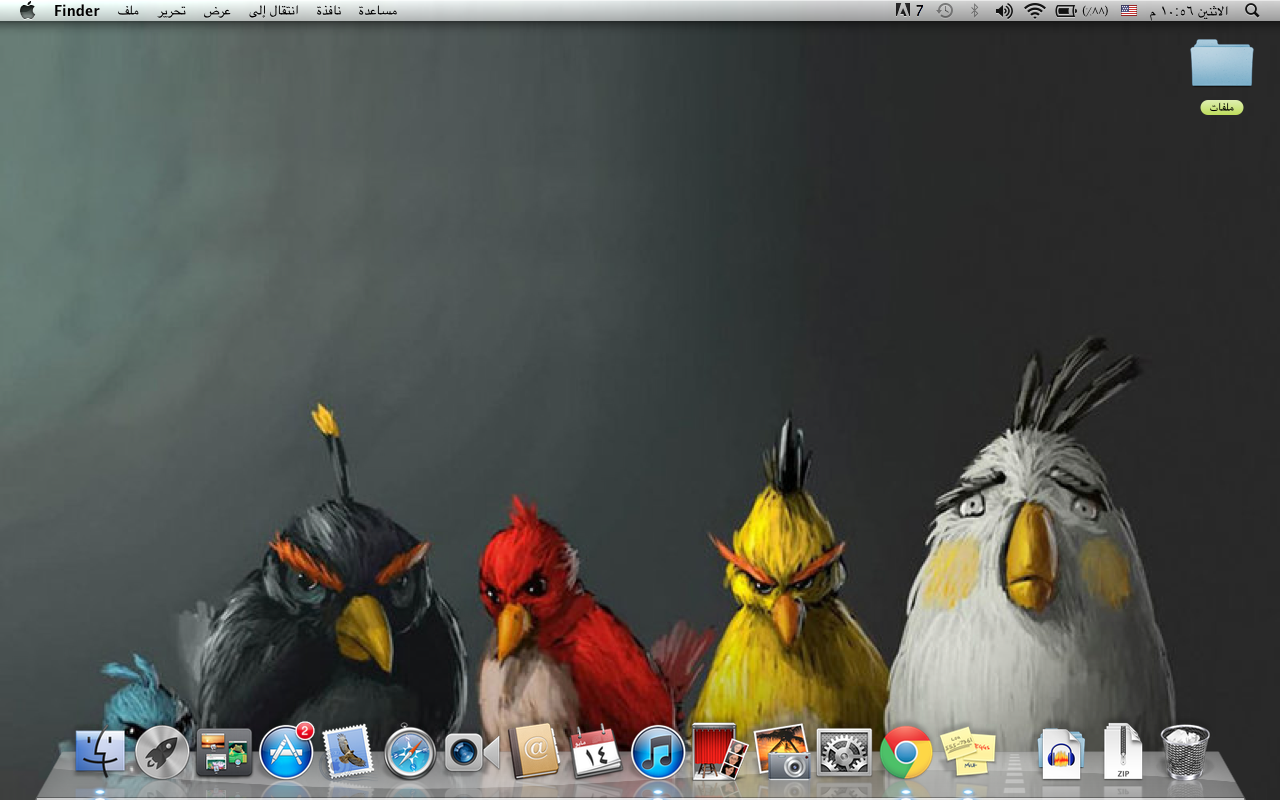Open the Trash in the Dock
This screenshot has width=1280, height=800.
point(1185,752)
